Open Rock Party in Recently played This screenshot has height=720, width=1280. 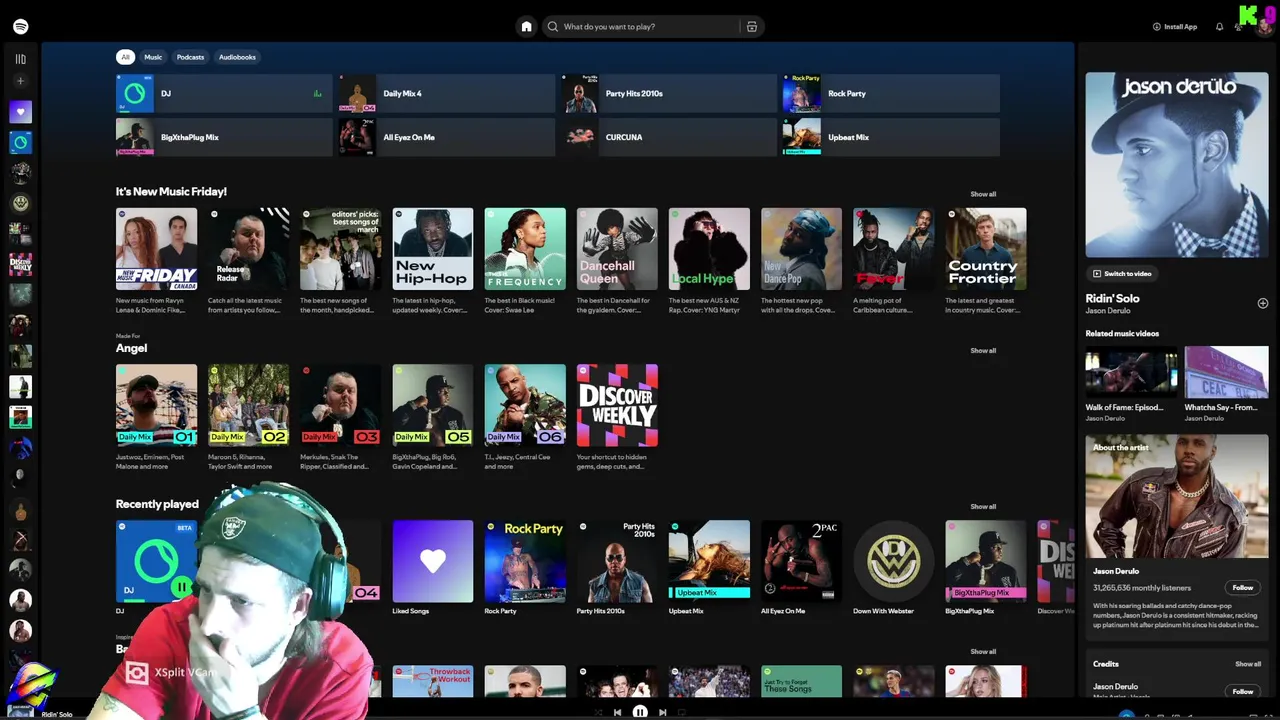(x=525, y=561)
